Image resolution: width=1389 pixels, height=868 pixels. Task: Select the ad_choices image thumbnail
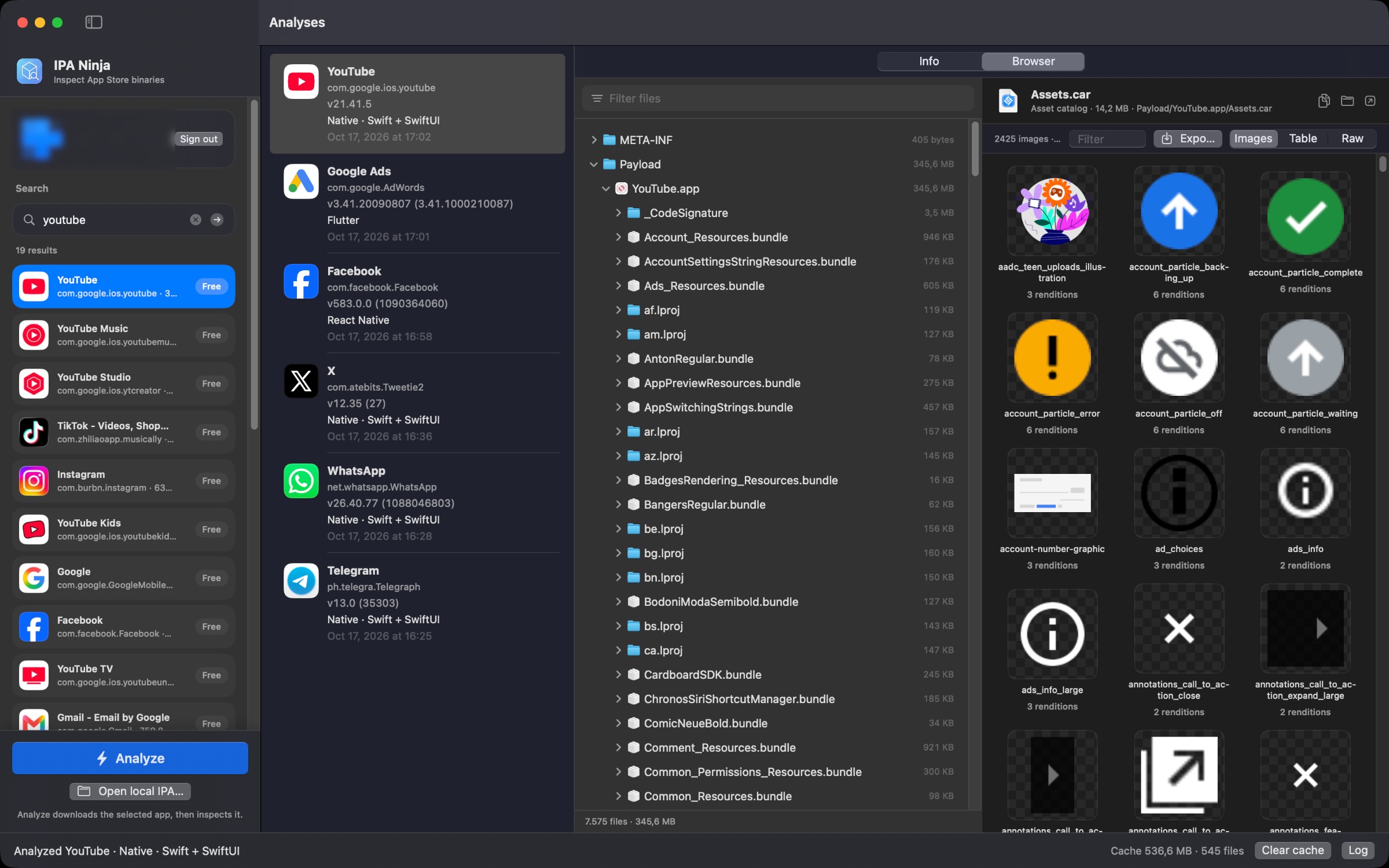coord(1178,493)
